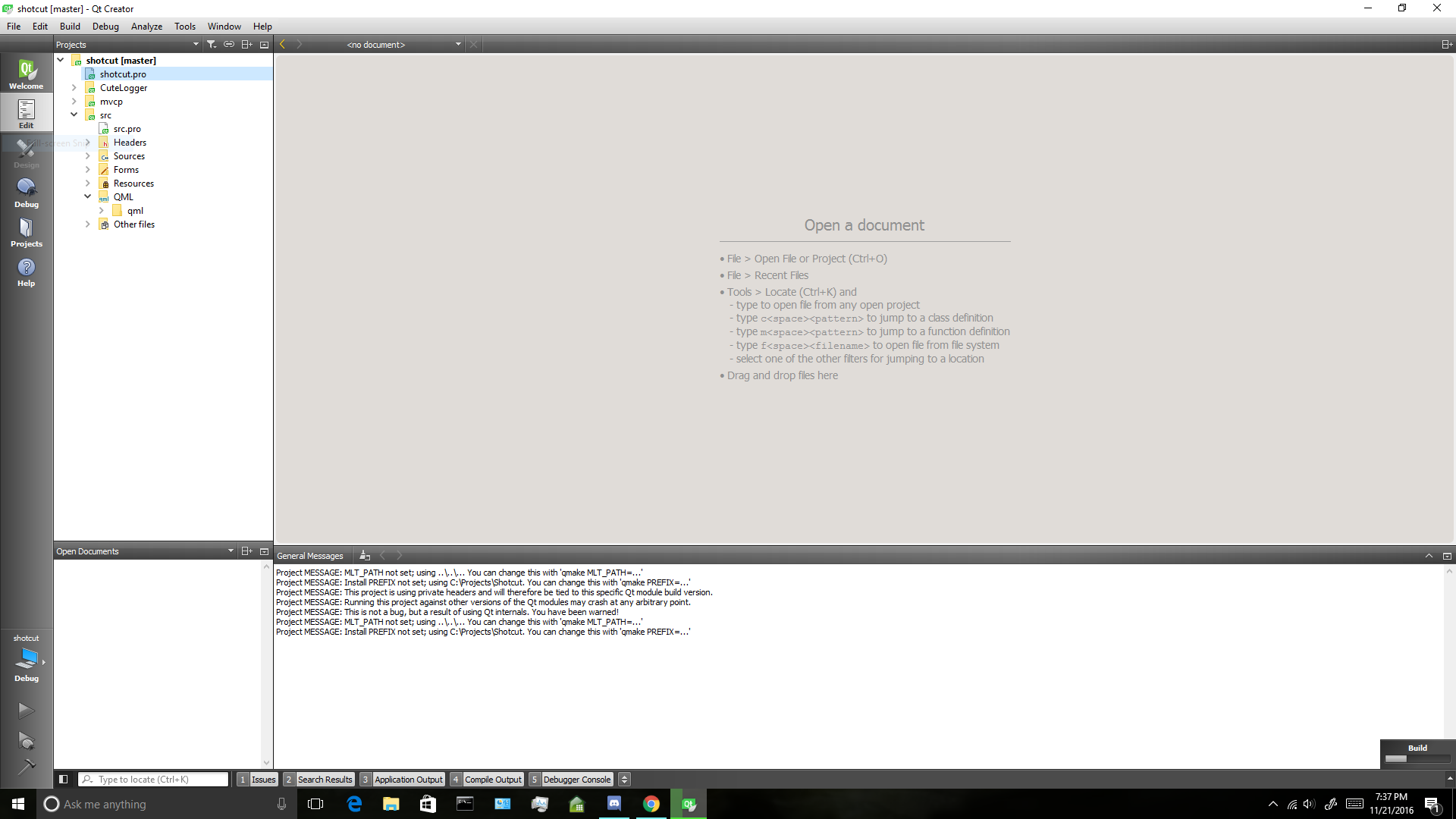
Task: Toggle the Issues output pane
Action: (x=257, y=780)
